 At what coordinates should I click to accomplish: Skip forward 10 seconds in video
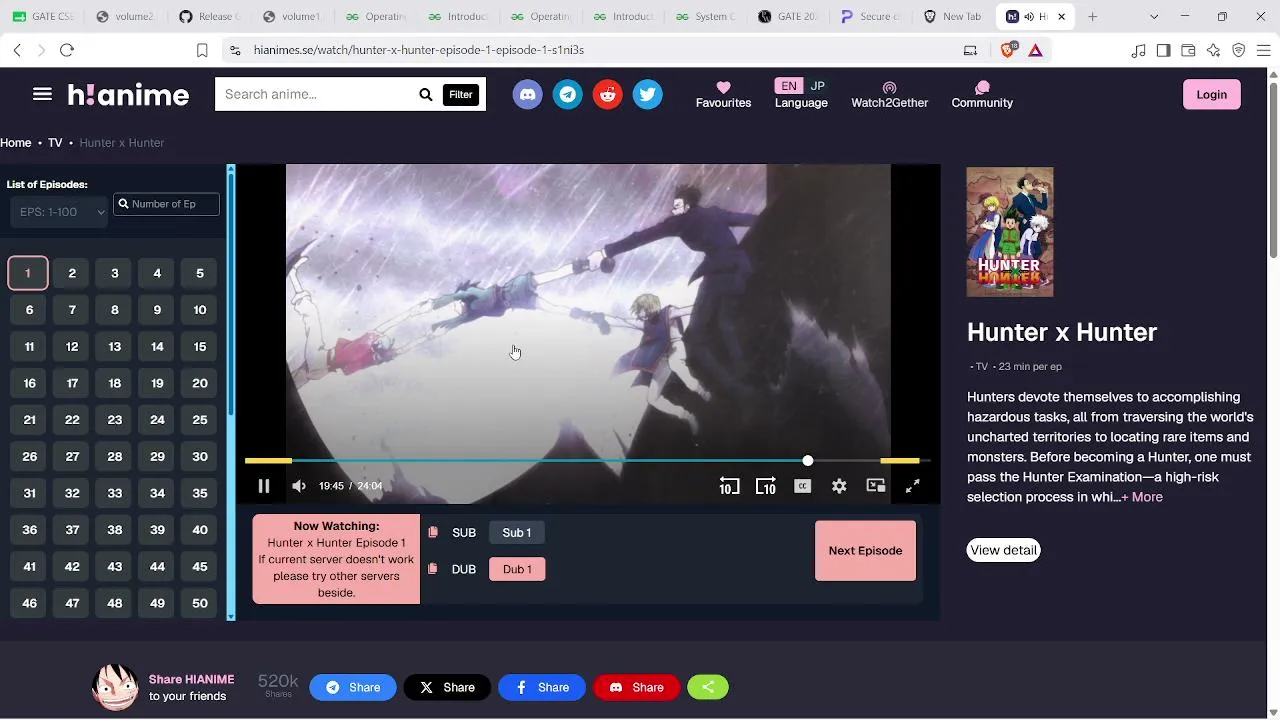(766, 486)
